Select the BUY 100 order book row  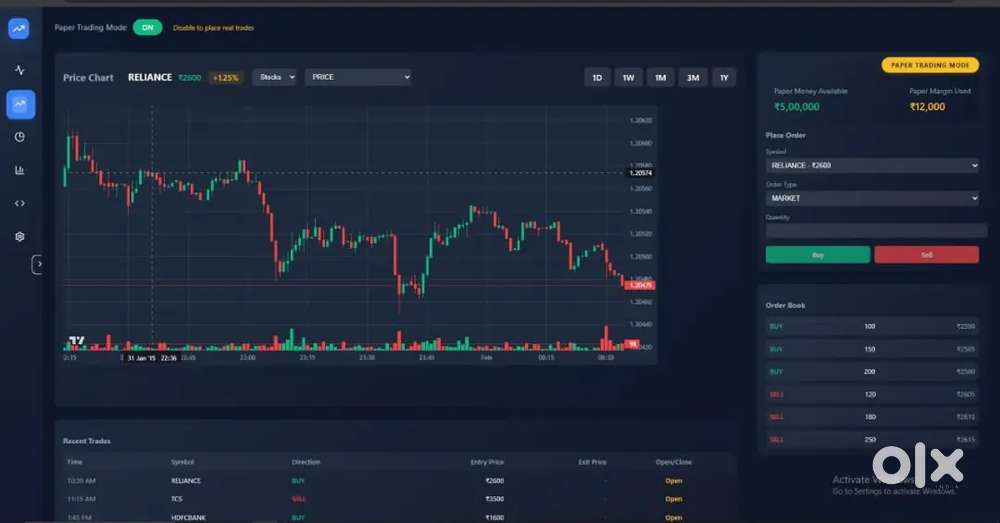point(872,327)
